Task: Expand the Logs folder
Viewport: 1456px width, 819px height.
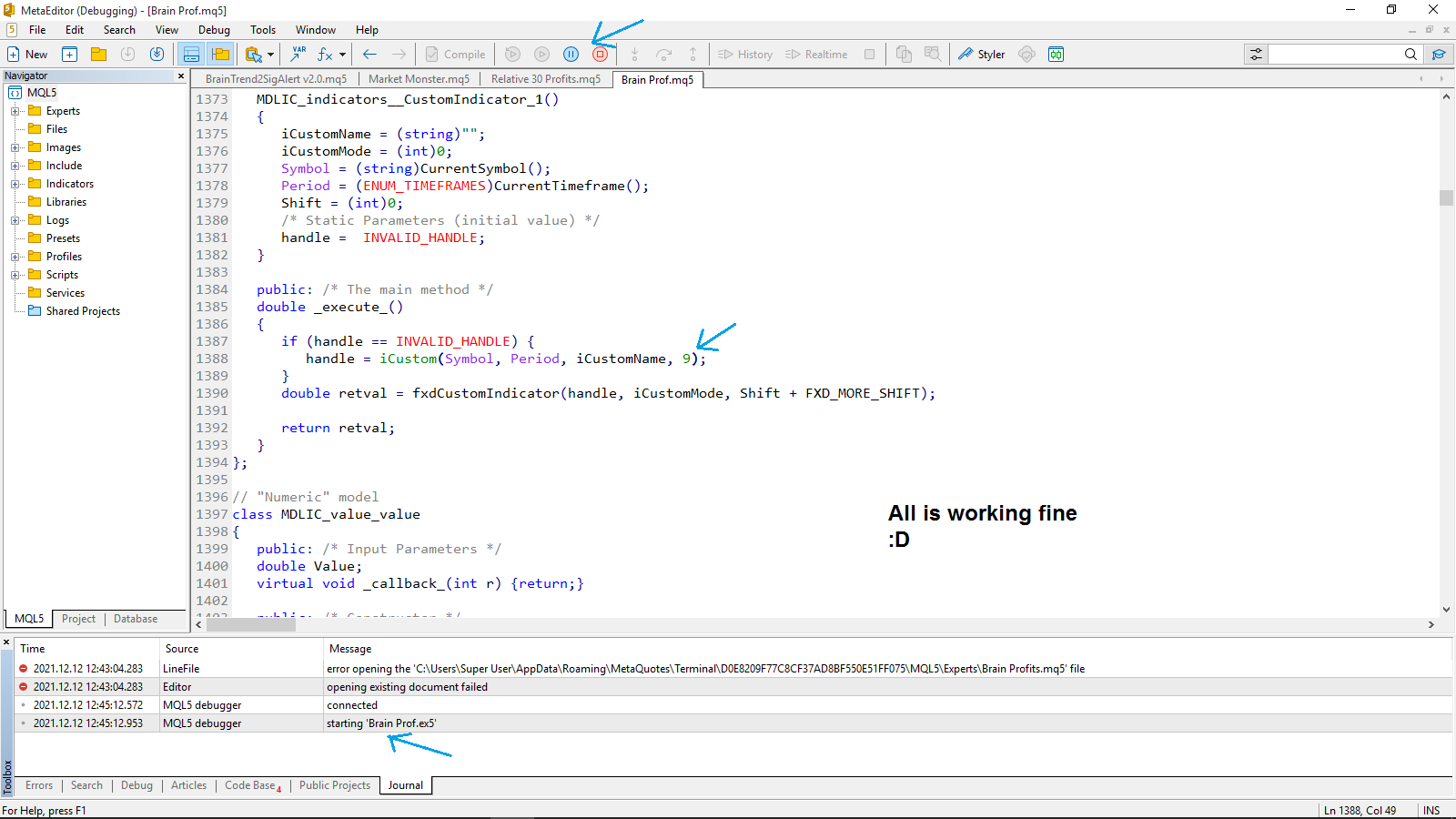Action: [x=15, y=220]
